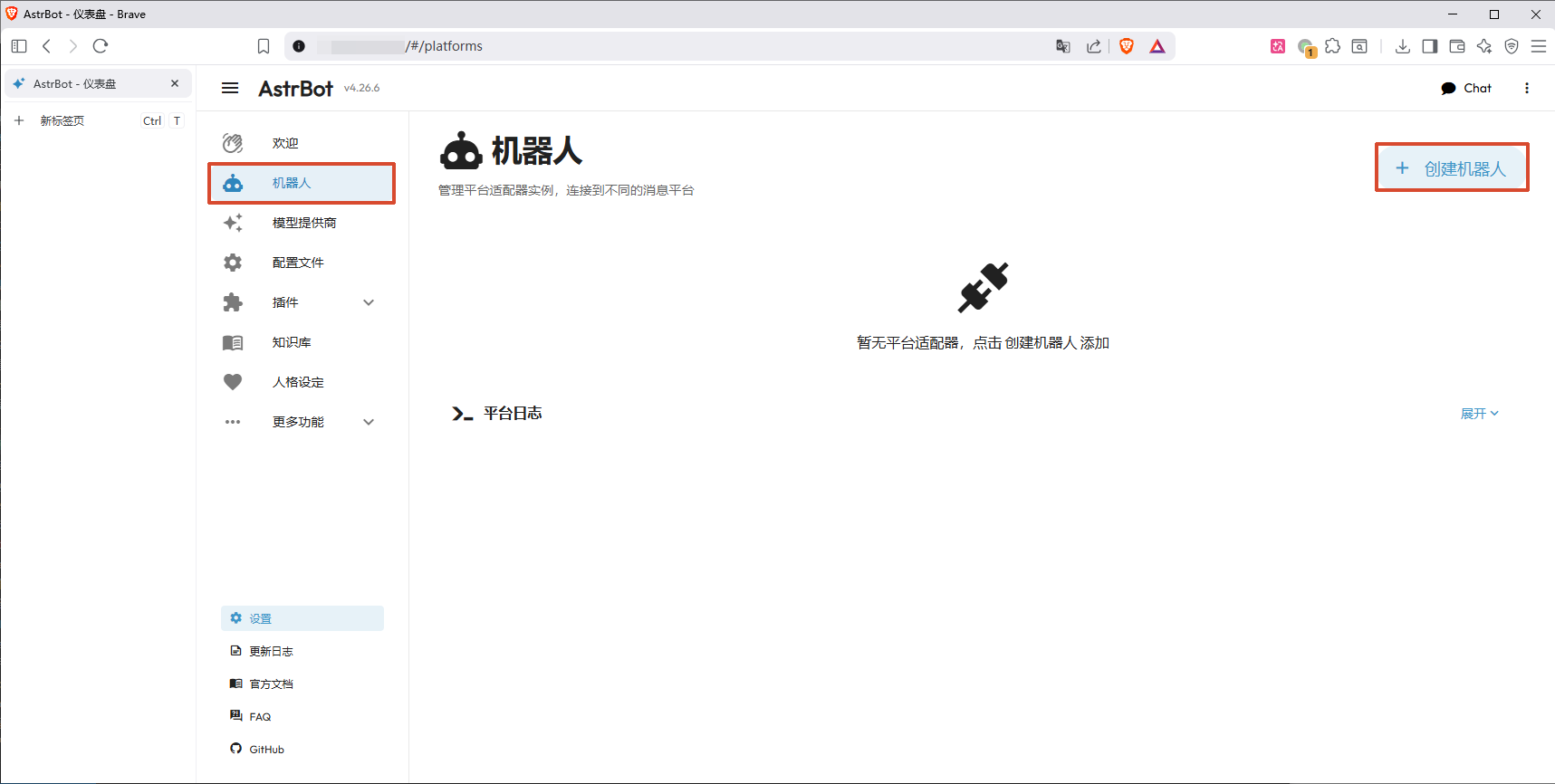Click the 人格设定 heart icon
Viewport: 1555px width, 784px height.
pos(233,382)
